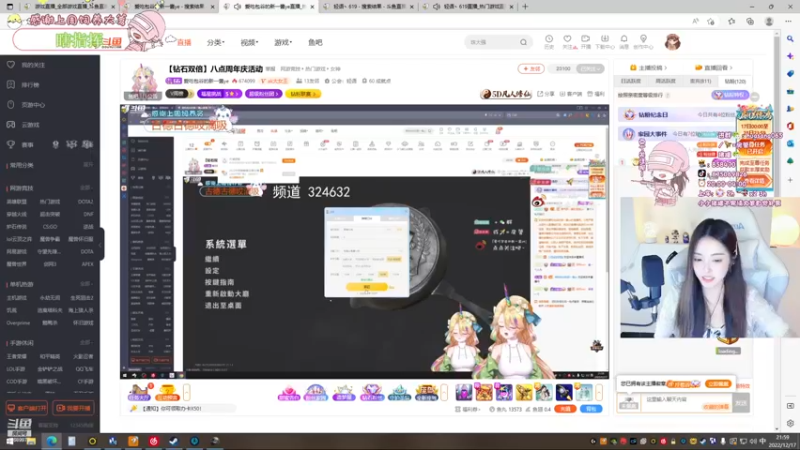The width and height of the screenshot is (800, 450).
Task: Switch to the 周活跃度 tab
Action: point(665,81)
